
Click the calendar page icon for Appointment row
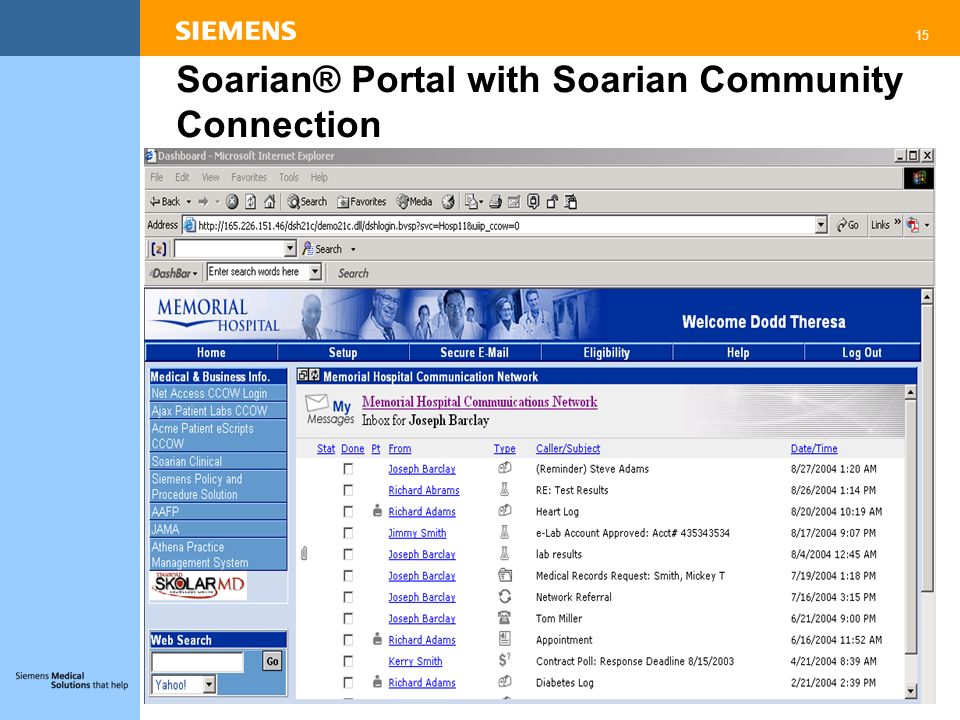coord(504,639)
